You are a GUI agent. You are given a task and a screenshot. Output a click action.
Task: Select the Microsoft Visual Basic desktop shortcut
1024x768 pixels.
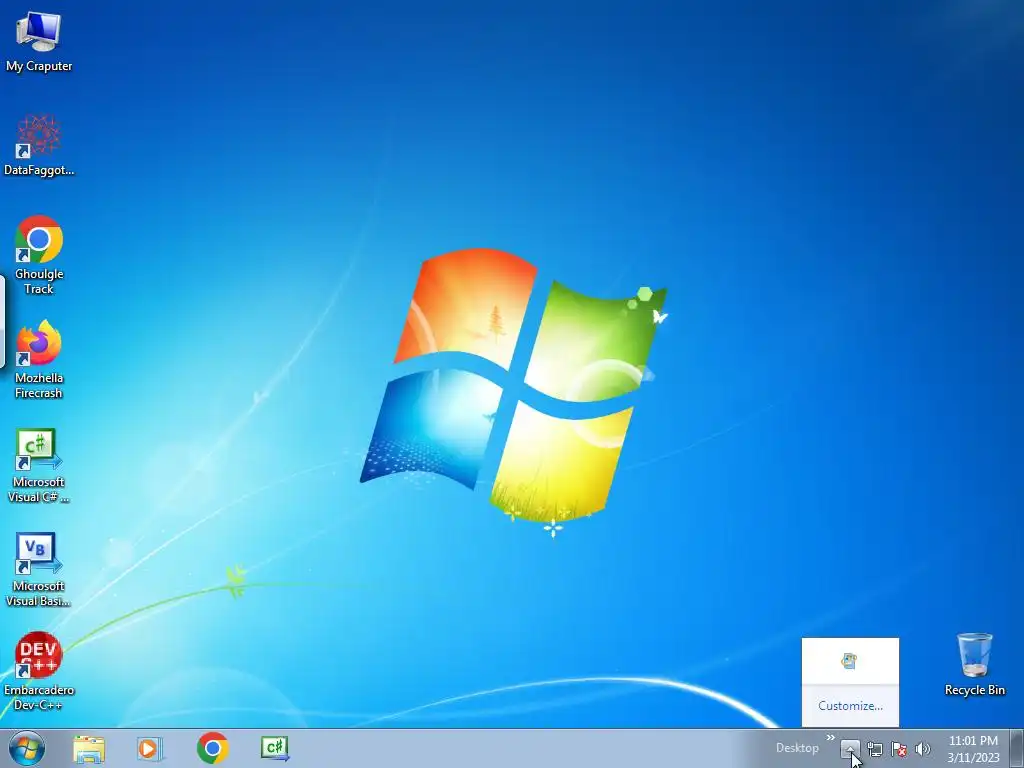[39, 569]
